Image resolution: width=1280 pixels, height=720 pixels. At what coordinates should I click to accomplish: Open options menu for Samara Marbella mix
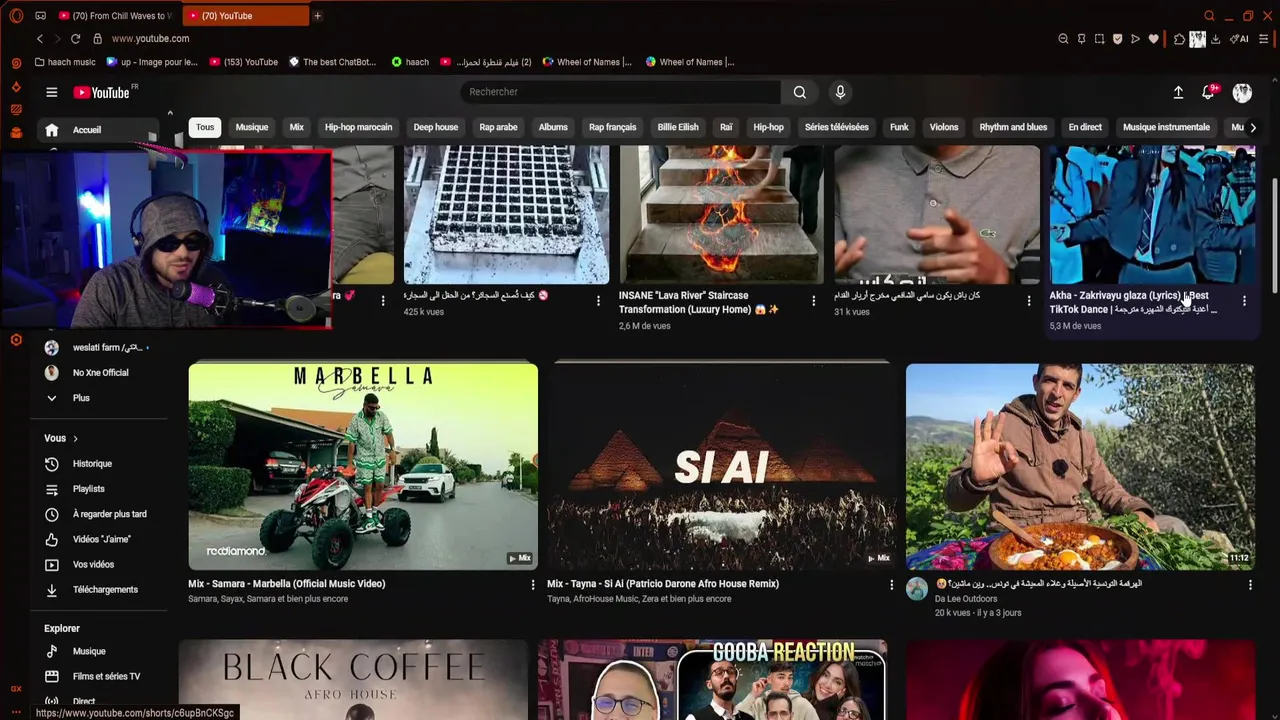pos(532,585)
